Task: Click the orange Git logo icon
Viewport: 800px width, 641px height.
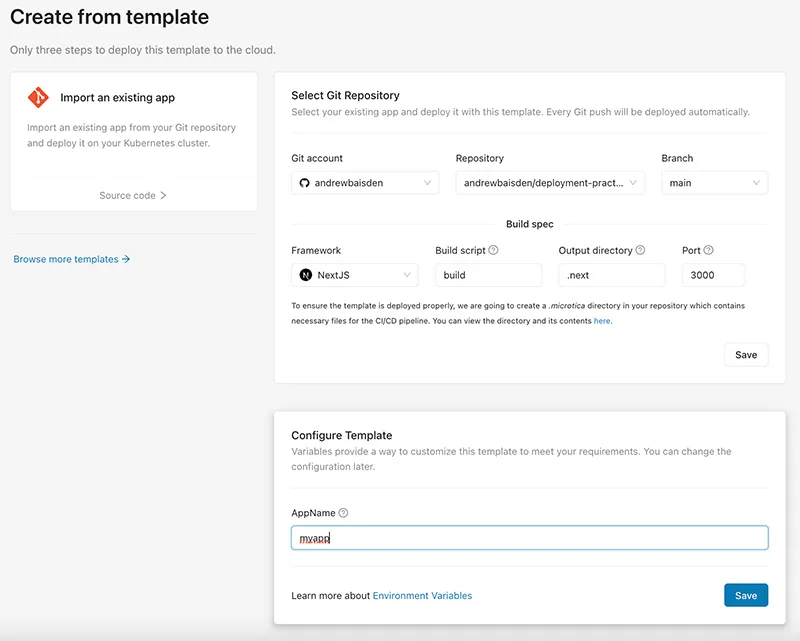Action: (x=38, y=97)
